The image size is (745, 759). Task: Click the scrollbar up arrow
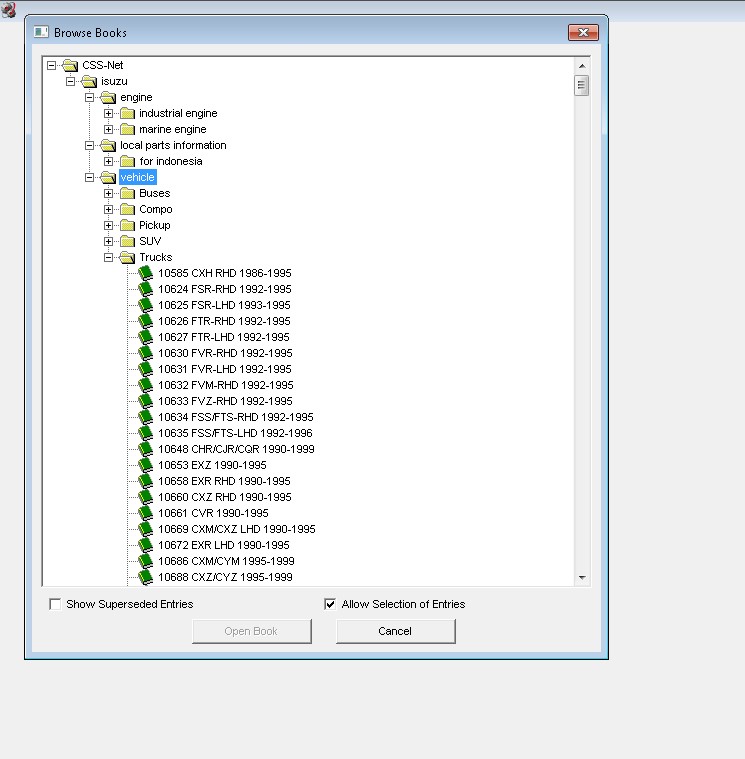tap(582, 66)
